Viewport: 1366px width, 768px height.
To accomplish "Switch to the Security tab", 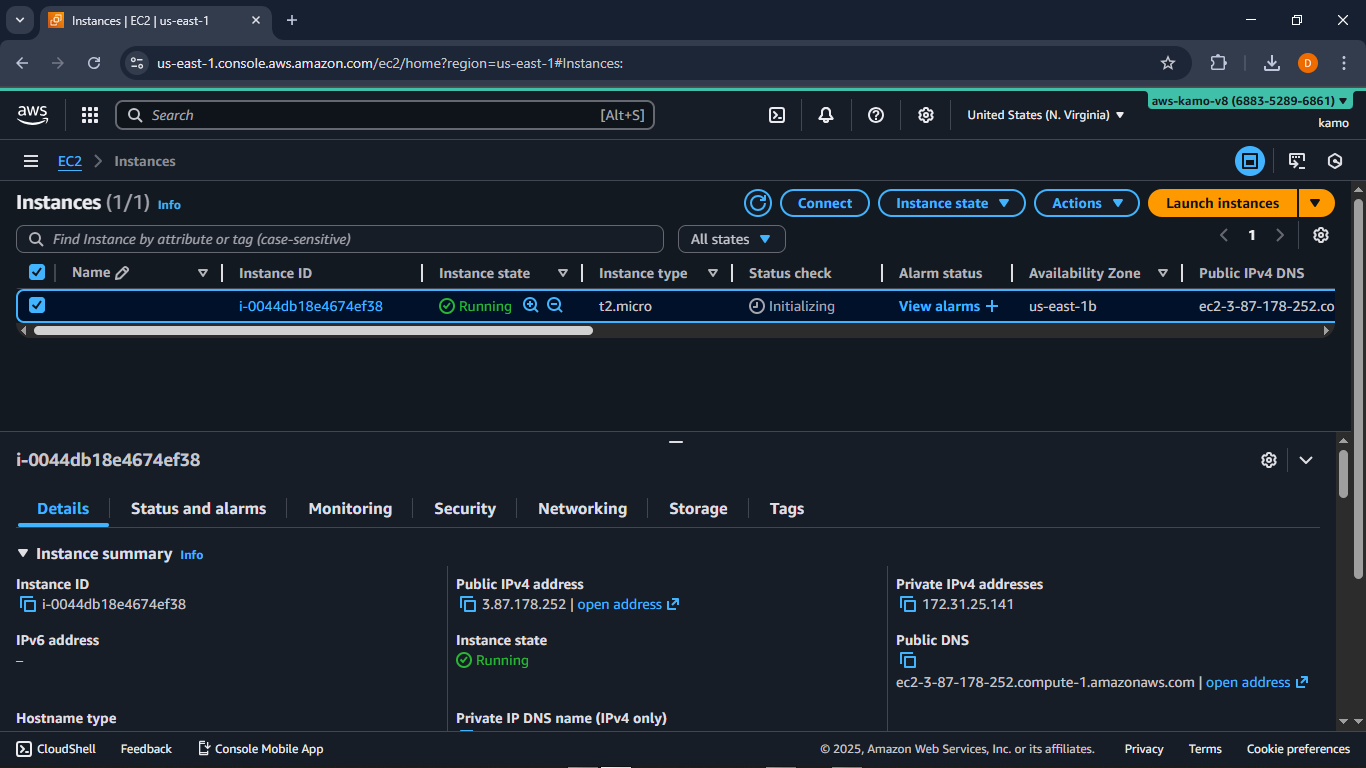I will tap(464, 509).
